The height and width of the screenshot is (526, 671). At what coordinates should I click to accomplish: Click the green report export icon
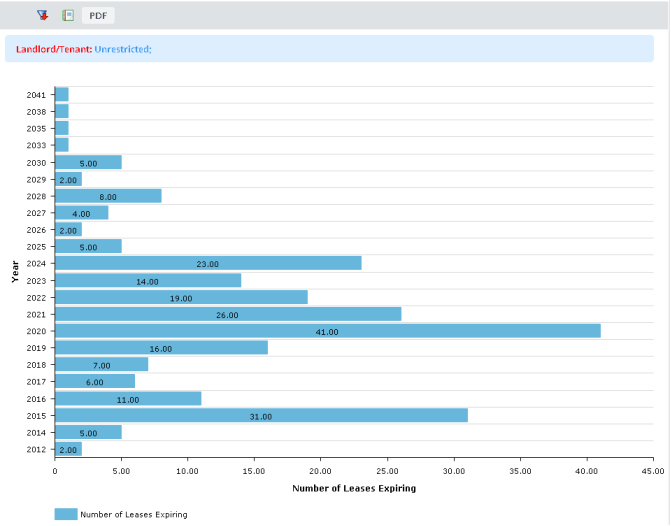tap(68, 15)
